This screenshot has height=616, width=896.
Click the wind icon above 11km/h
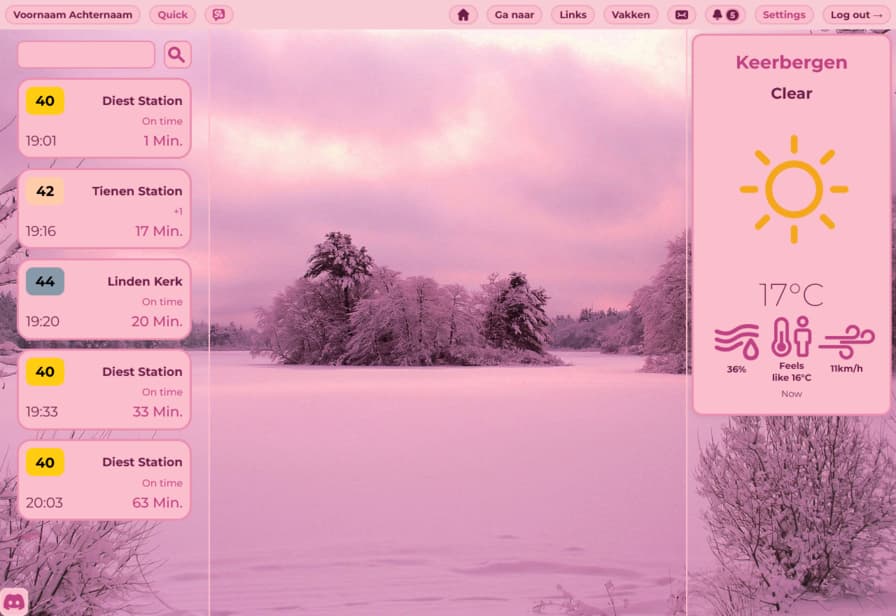coord(846,339)
